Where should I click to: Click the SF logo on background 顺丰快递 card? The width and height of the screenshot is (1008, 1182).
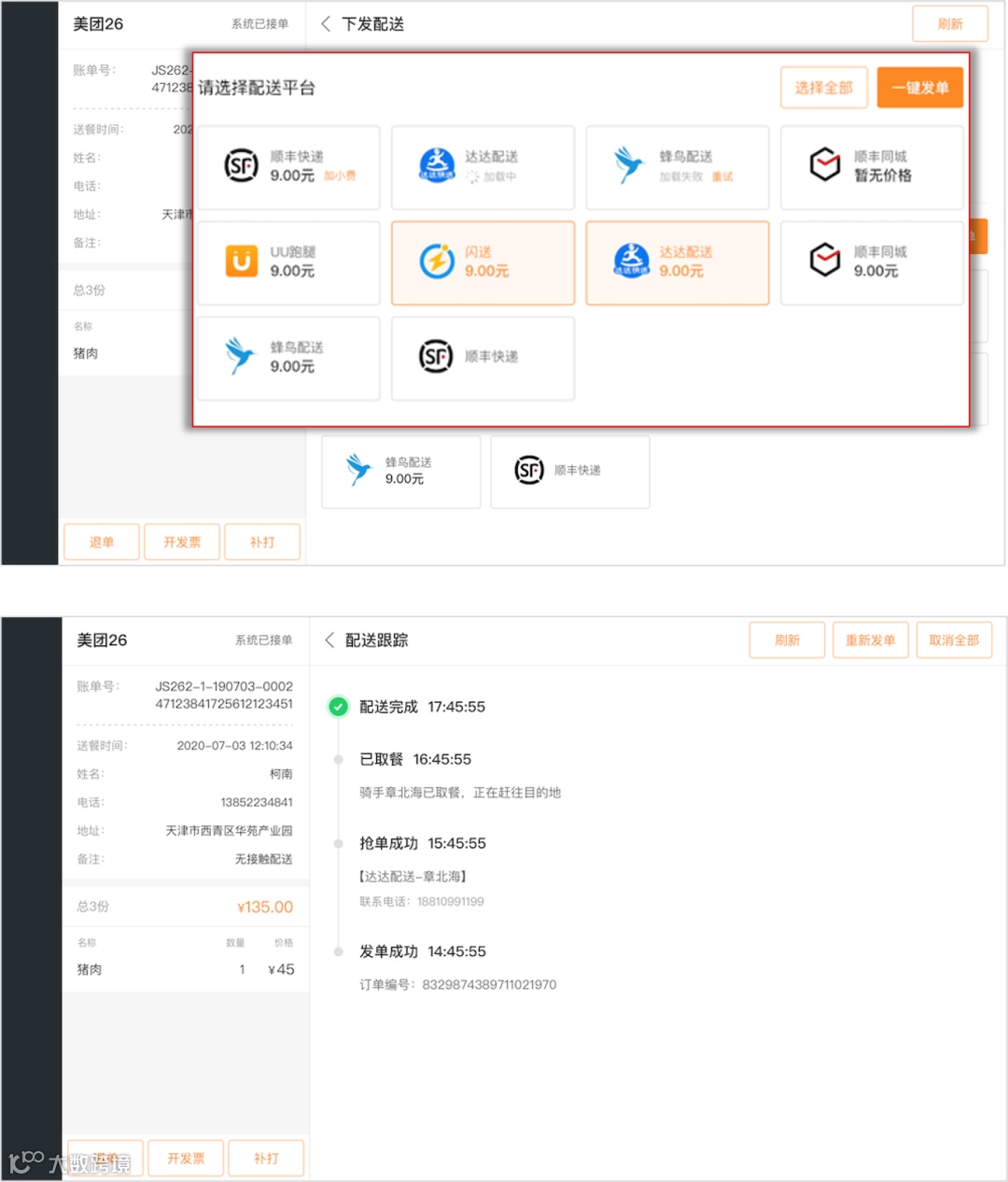pos(529,471)
